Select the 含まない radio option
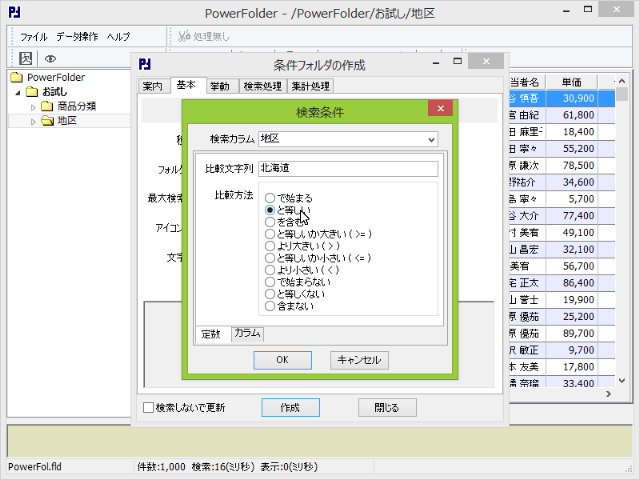 270,306
